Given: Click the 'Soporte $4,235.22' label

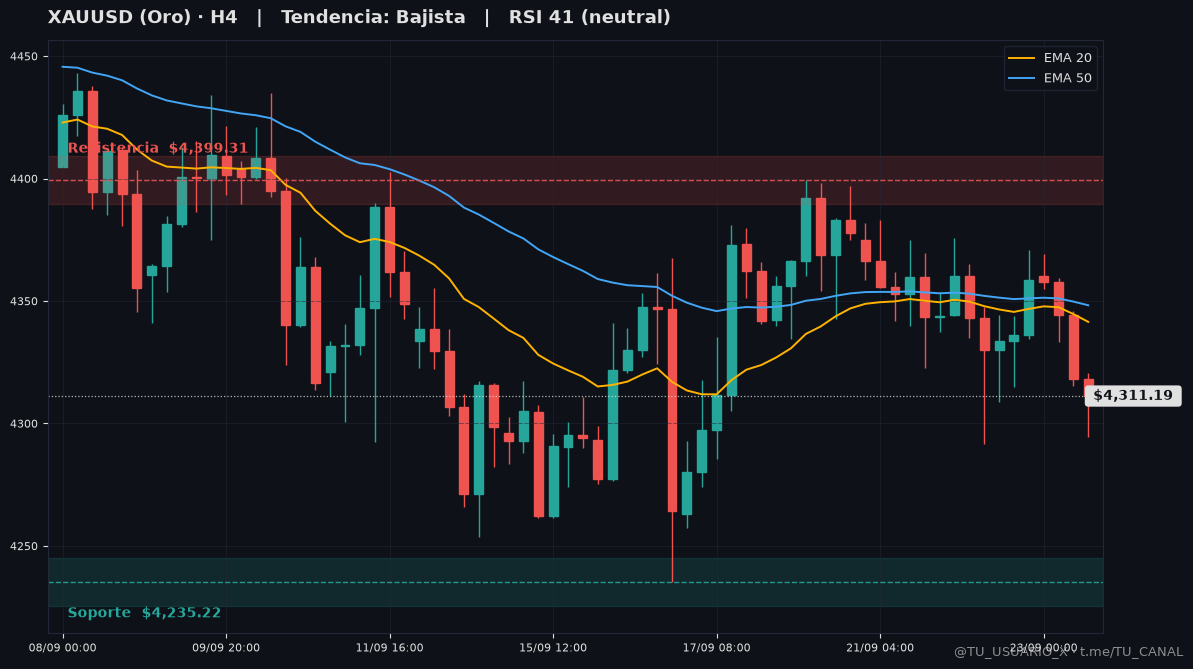Looking at the screenshot, I should click(144, 613).
